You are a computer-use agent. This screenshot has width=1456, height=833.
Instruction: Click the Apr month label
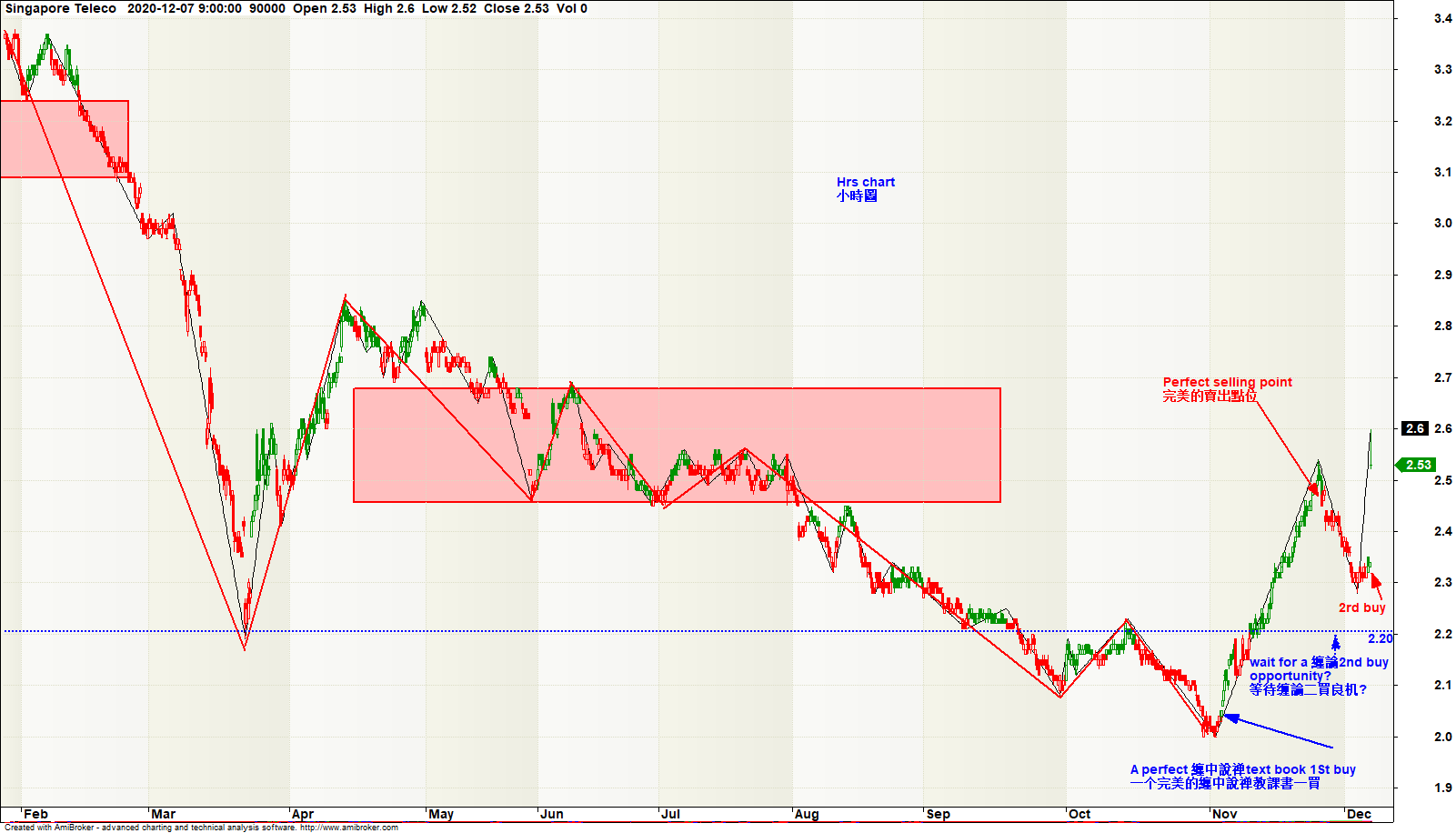[x=303, y=814]
